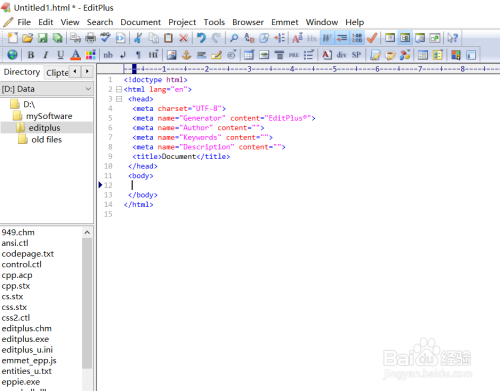The height and width of the screenshot is (391, 500).
Task: Select codepage.txt in file list
Action: [x=28, y=254]
